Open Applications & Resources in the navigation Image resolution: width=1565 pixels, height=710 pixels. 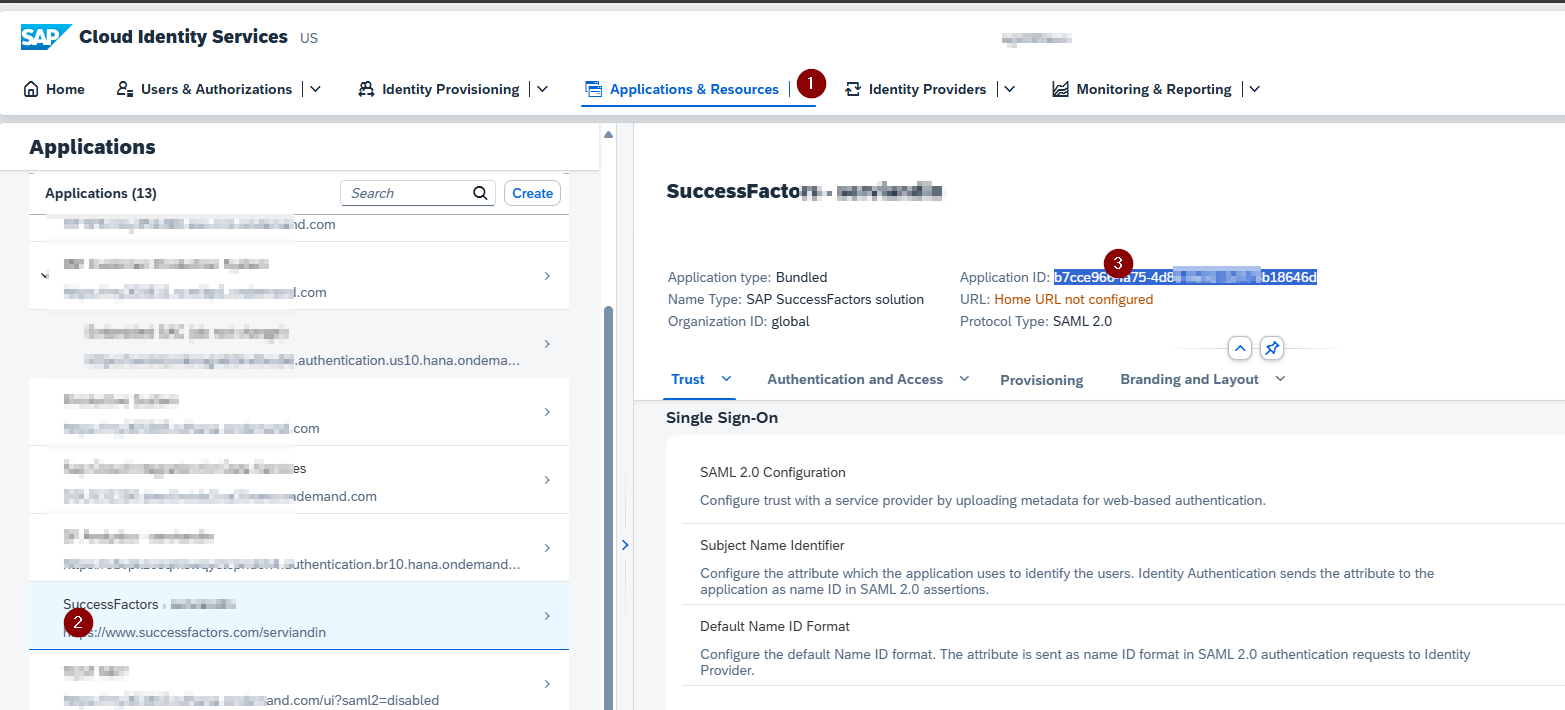coord(682,89)
